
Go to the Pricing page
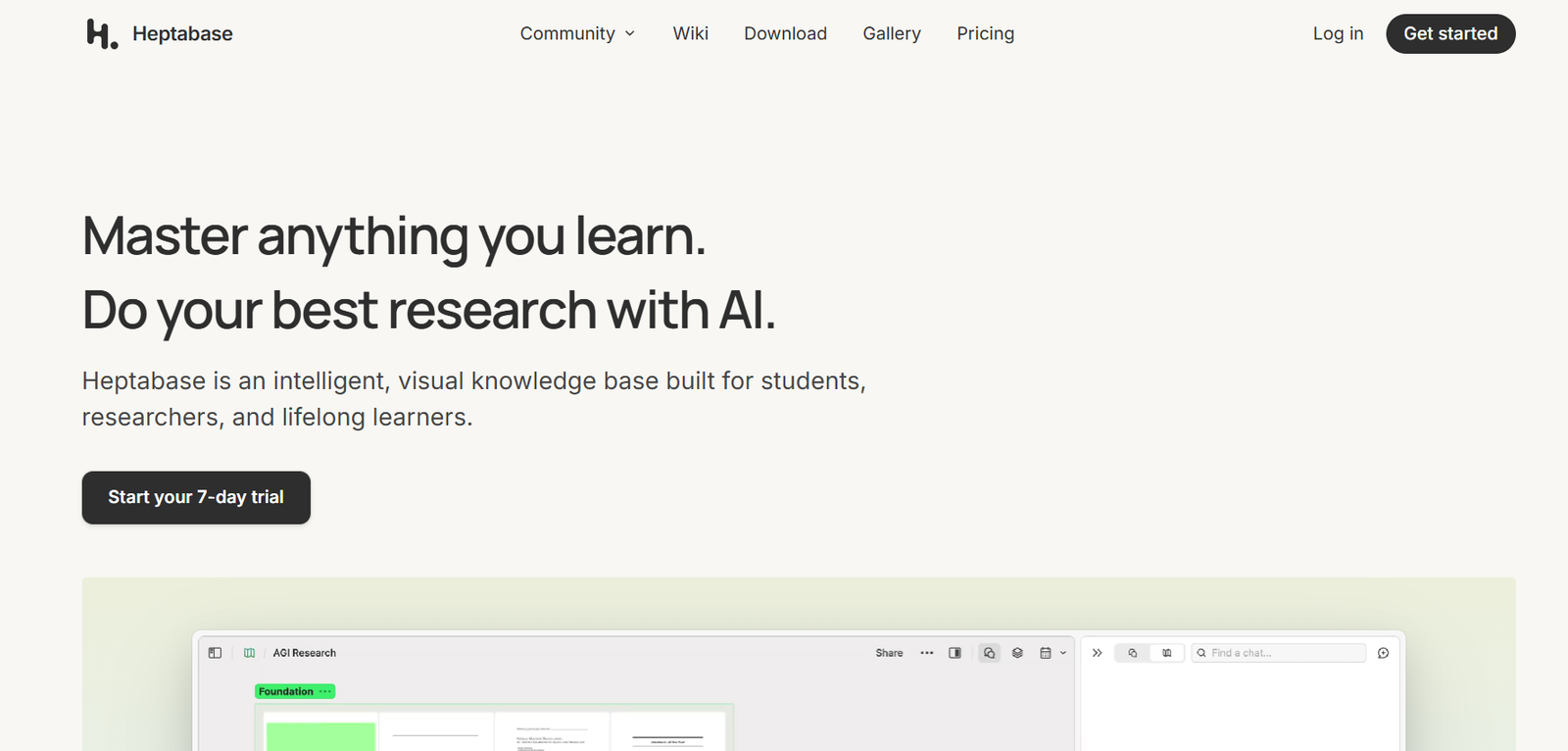985,33
